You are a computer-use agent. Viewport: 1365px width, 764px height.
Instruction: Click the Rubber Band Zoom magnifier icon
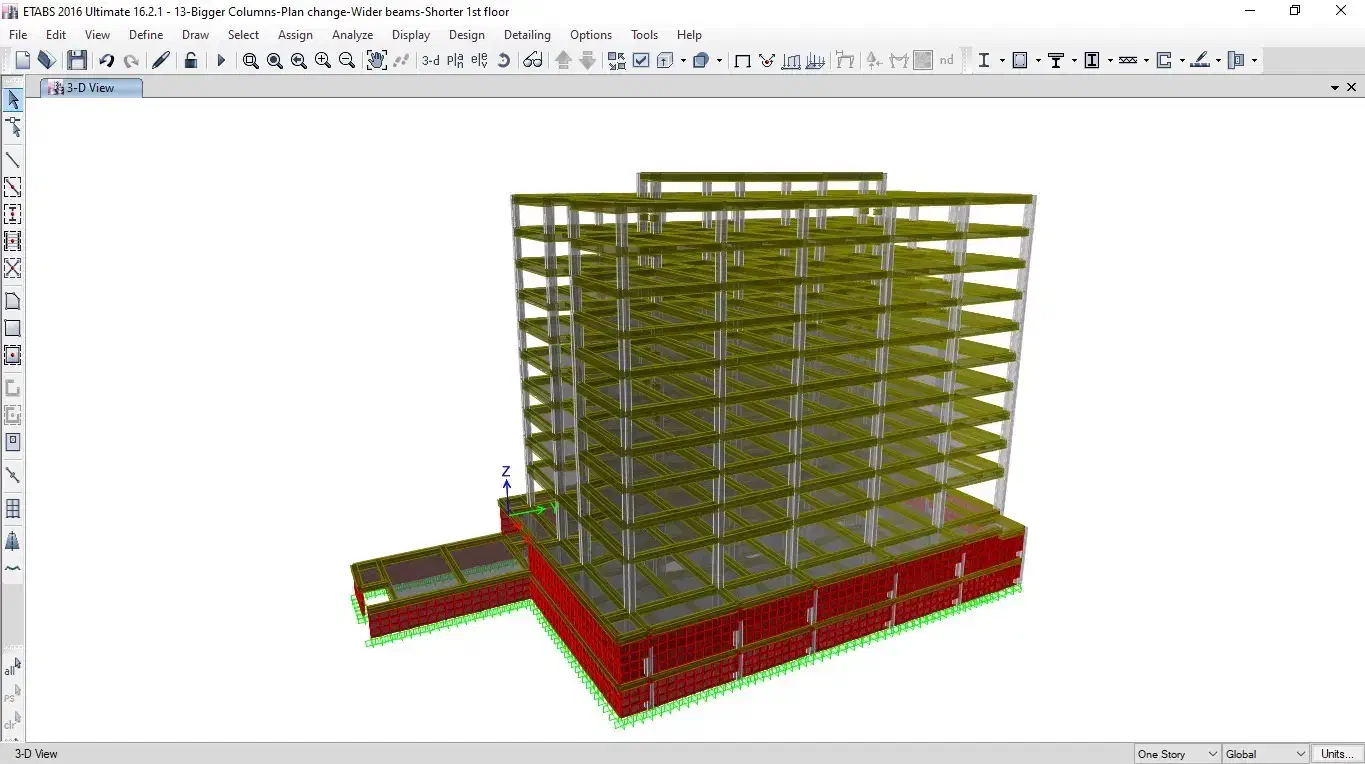(250, 61)
